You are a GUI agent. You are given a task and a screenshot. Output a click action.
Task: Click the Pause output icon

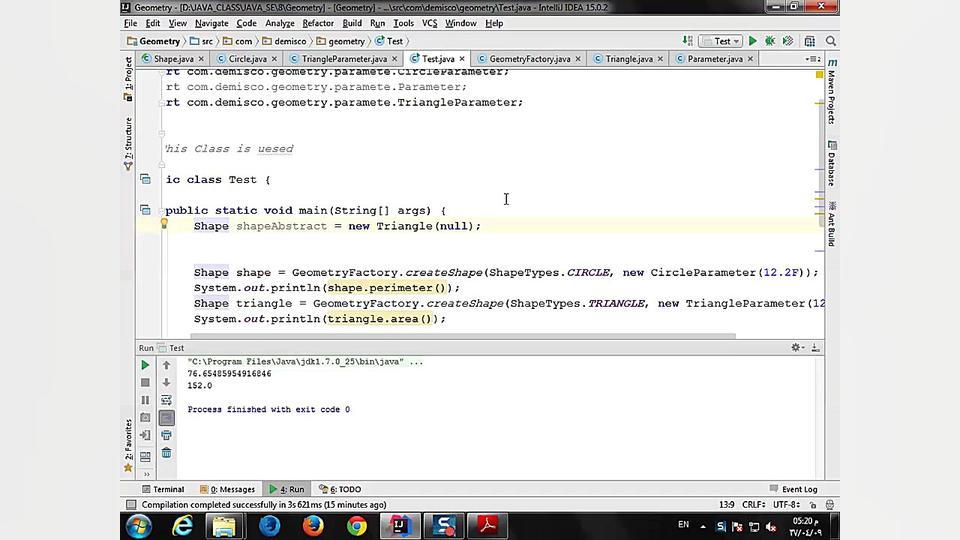pos(145,400)
